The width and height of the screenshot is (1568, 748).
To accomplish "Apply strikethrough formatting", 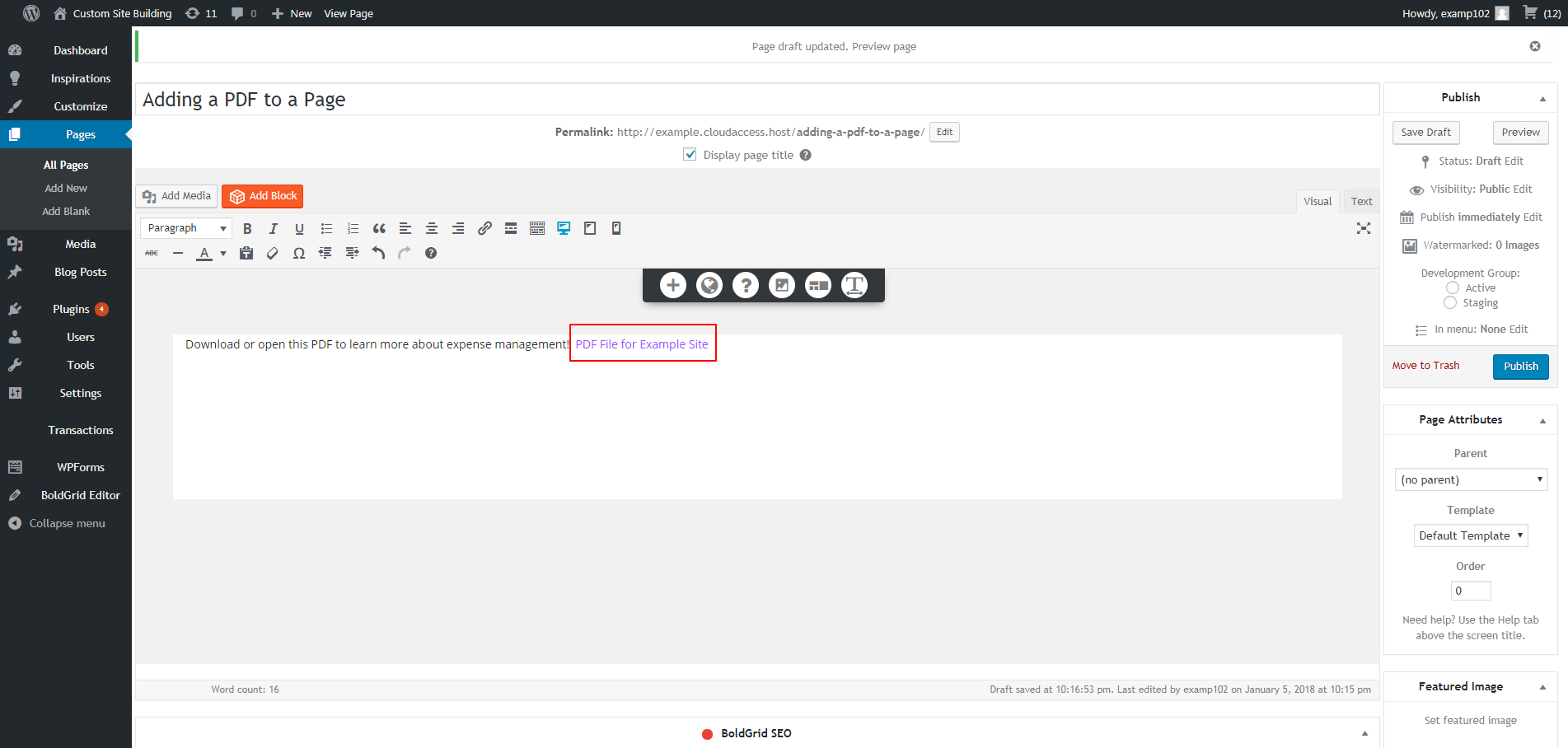I will pyautogui.click(x=152, y=253).
